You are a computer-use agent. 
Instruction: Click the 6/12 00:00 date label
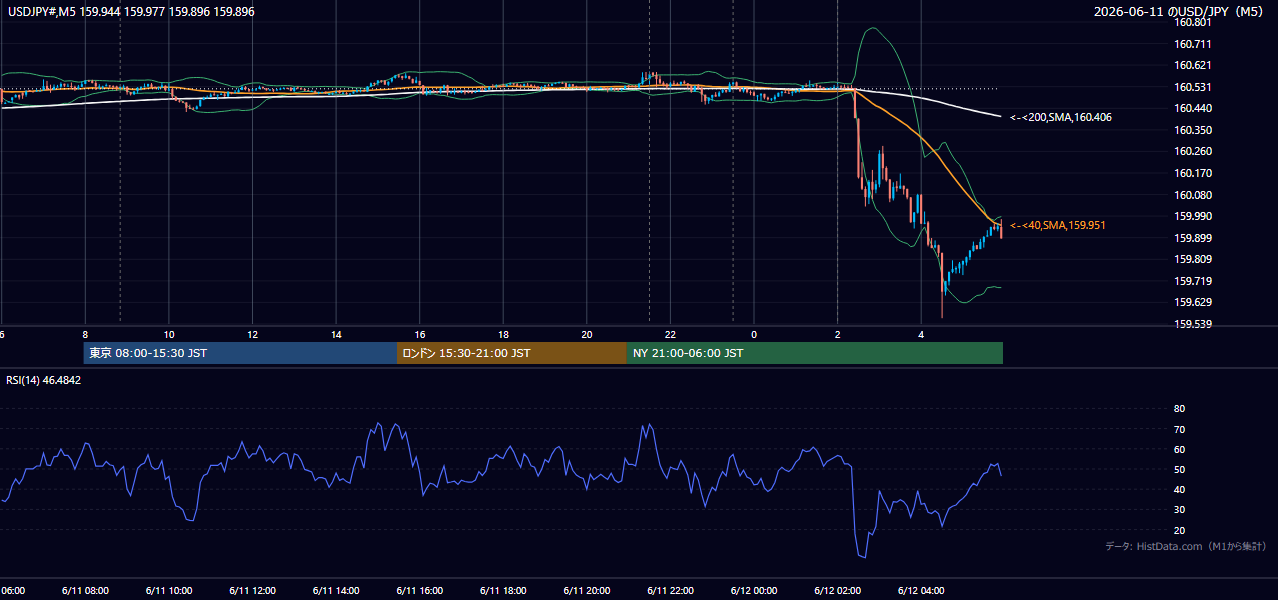(x=753, y=591)
